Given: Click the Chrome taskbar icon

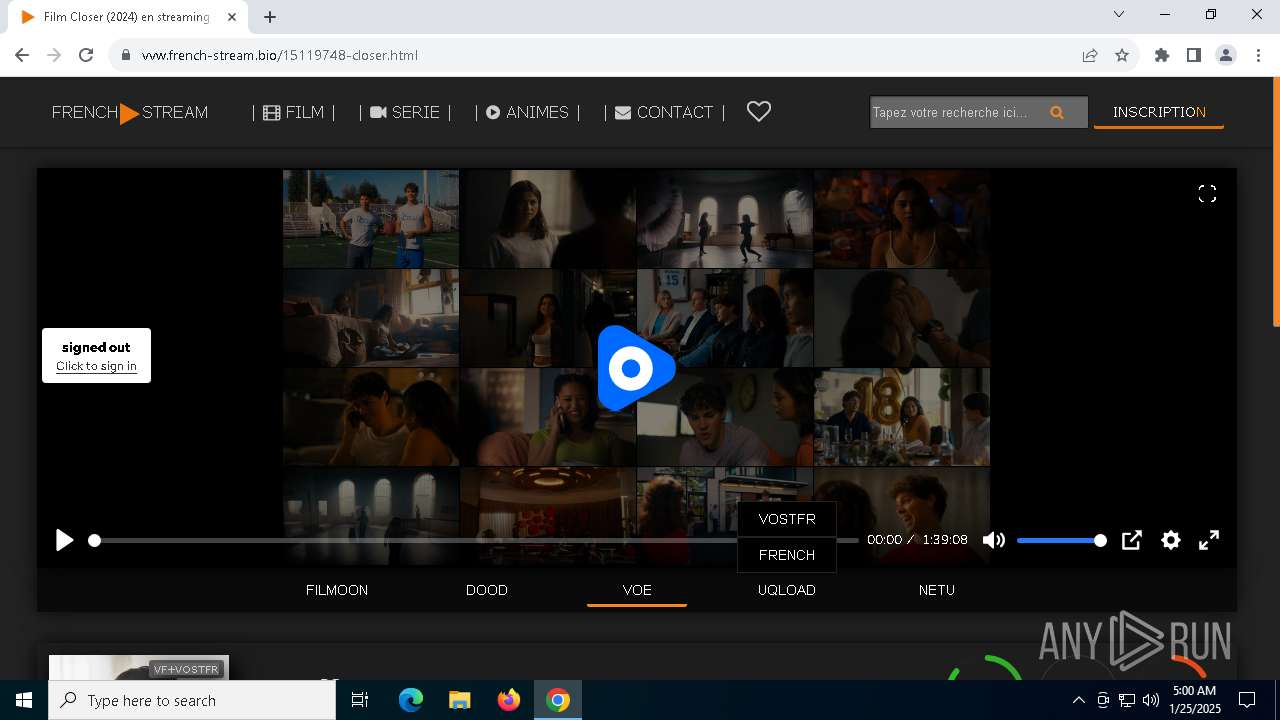Looking at the screenshot, I should point(558,700).
